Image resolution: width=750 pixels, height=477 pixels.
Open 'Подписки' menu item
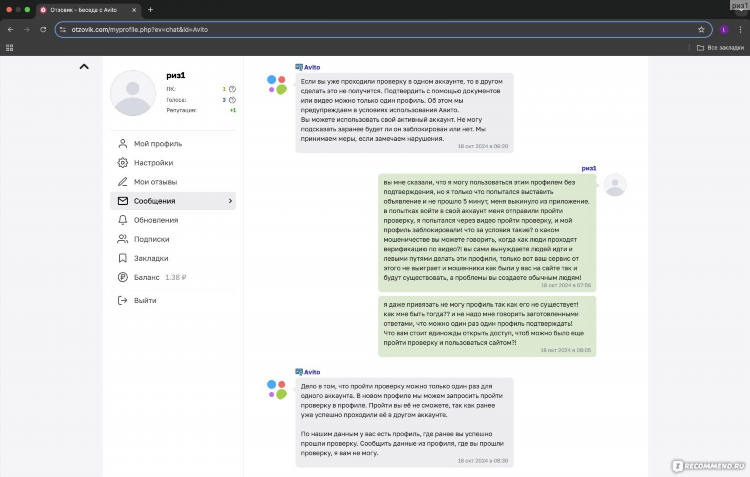pos(173,239)
